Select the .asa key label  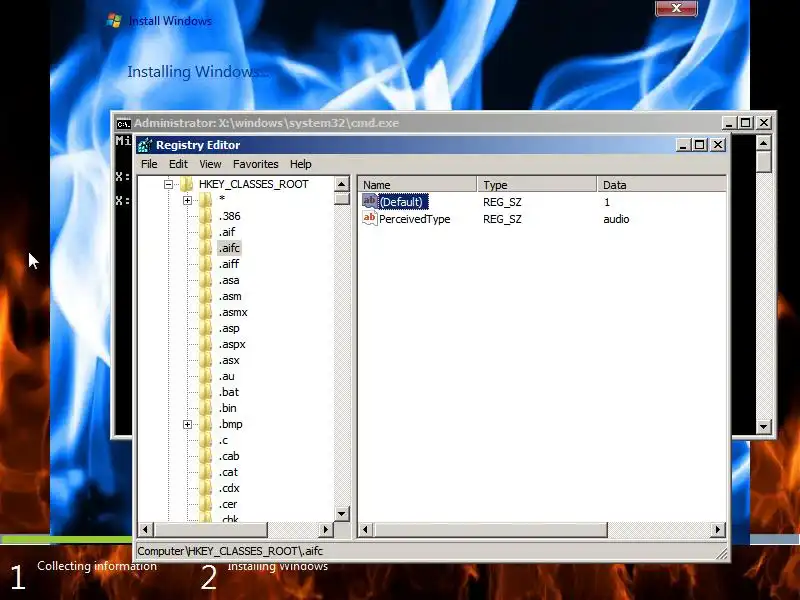229,281
